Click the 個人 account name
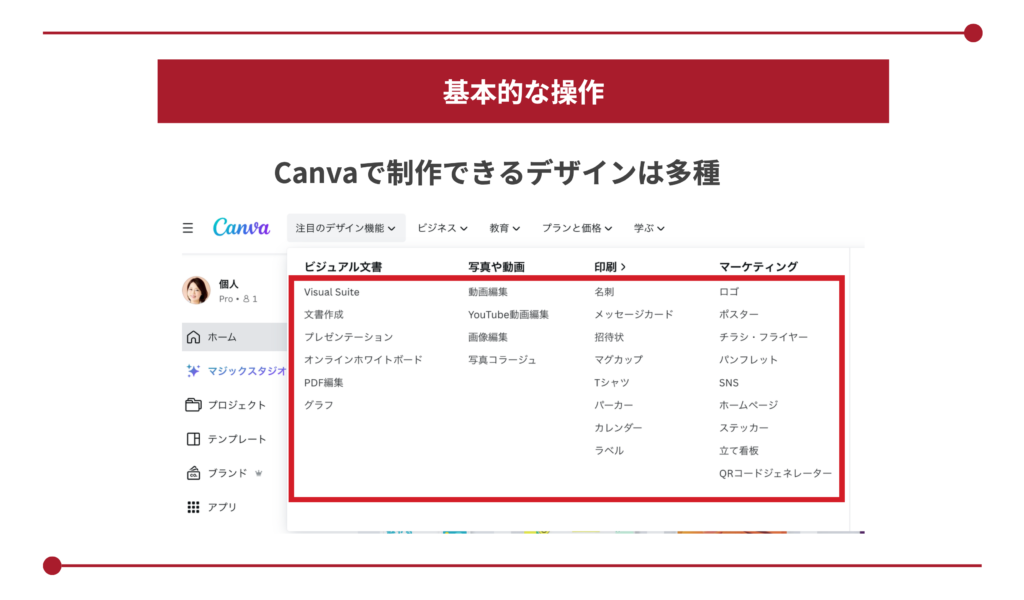Viewport: 1024px width, 600px height. (x=229, y=284)
